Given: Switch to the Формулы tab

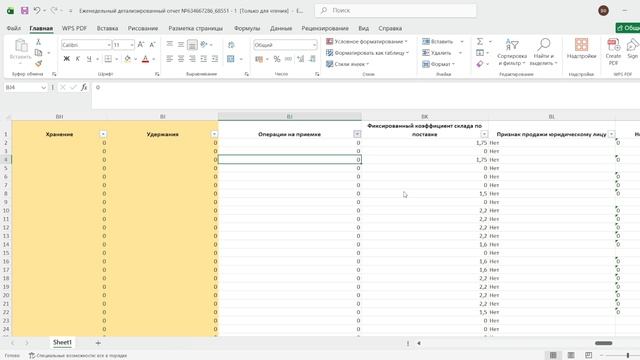Looking at the screenshot, I should (247, 28).
